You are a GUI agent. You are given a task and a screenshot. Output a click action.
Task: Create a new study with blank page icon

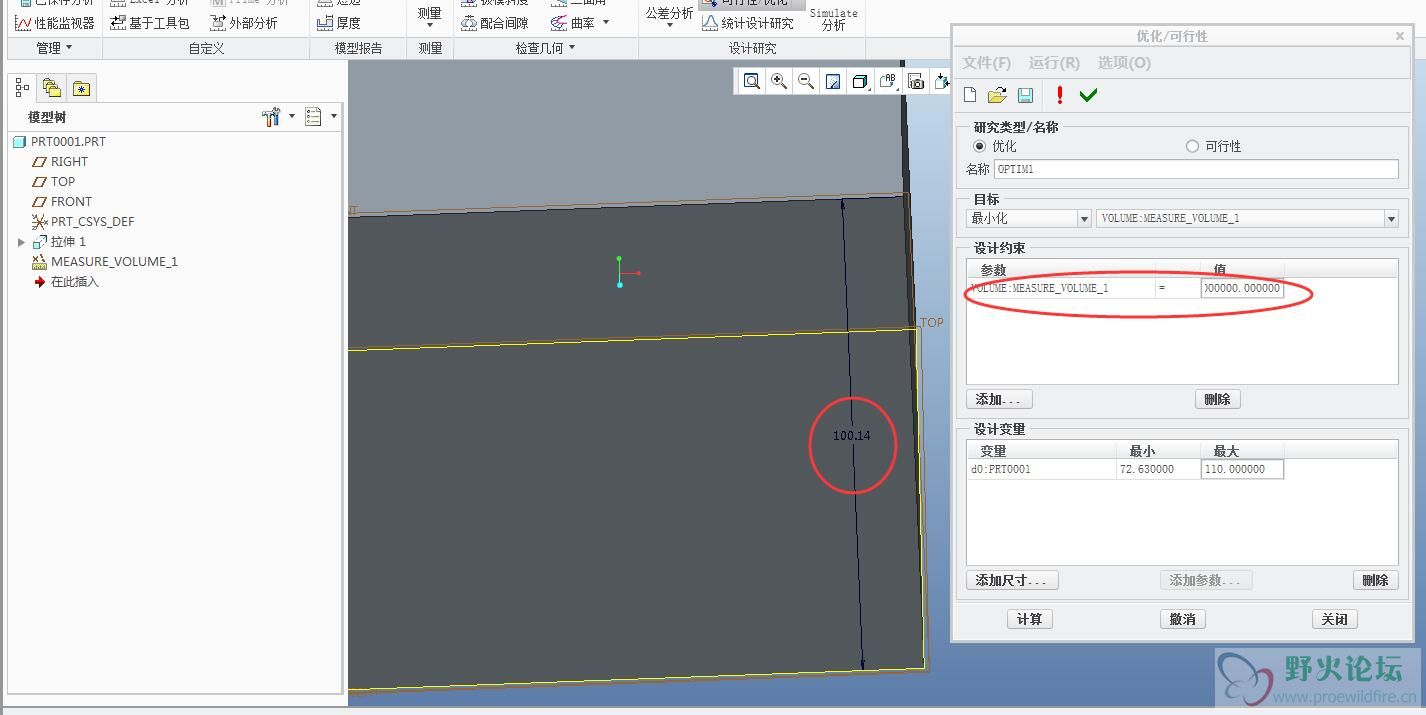[970, 95]
